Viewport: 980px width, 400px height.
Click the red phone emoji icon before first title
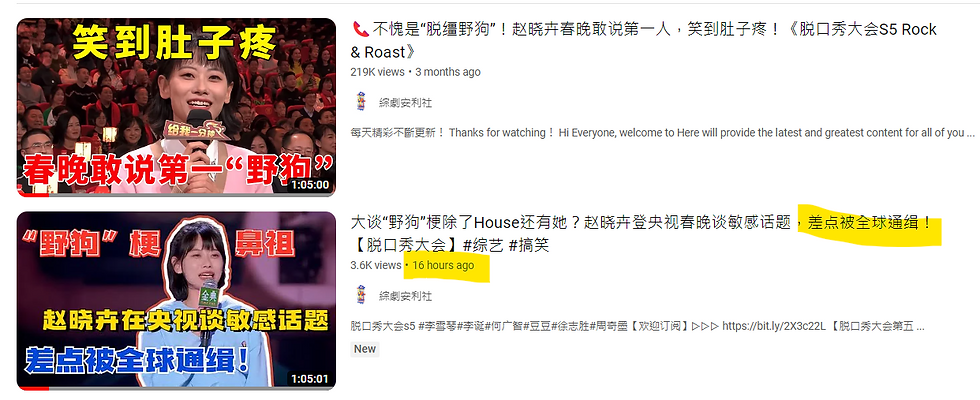361,29
